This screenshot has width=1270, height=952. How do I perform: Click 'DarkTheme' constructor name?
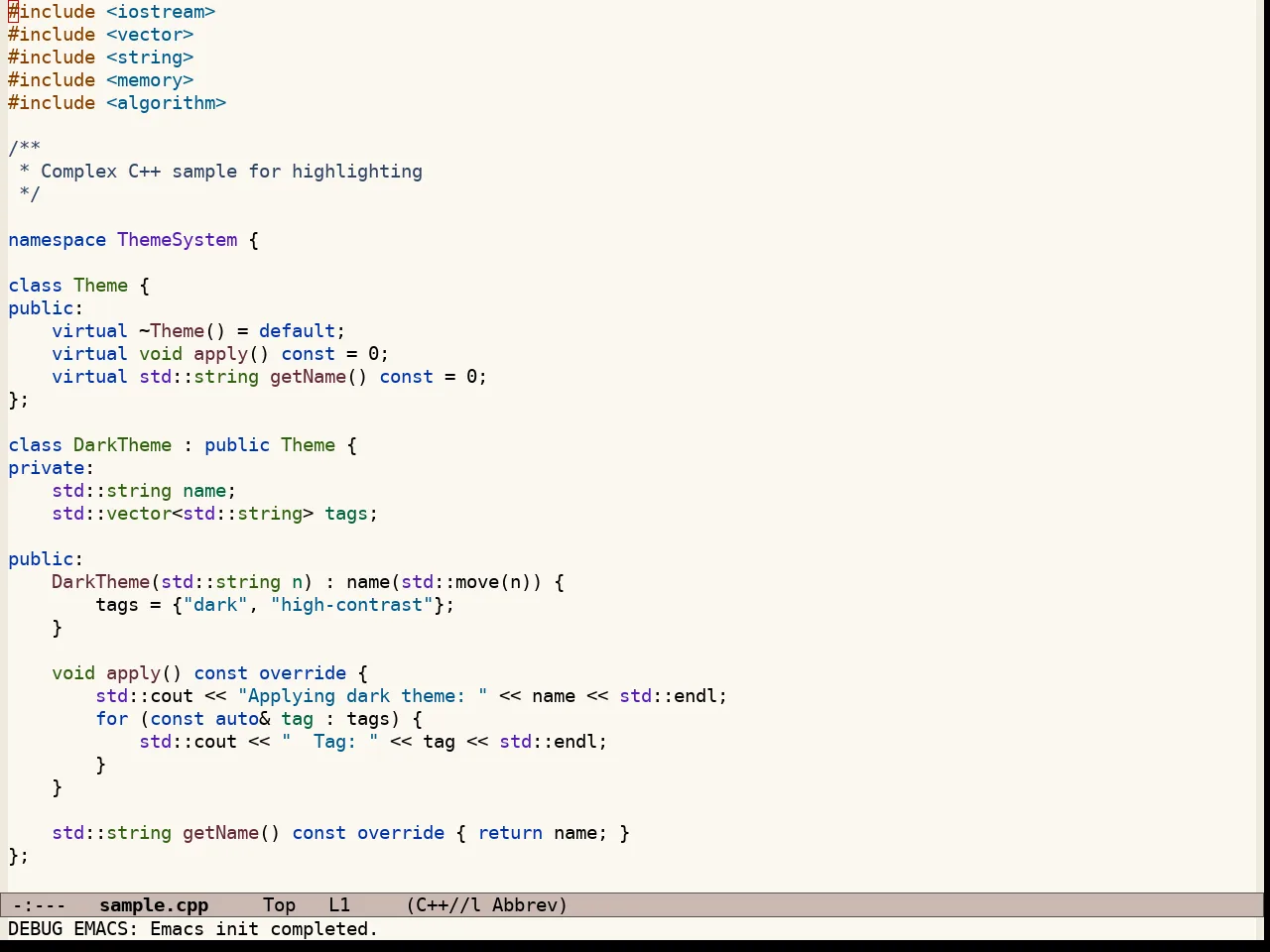pos(100,582)
